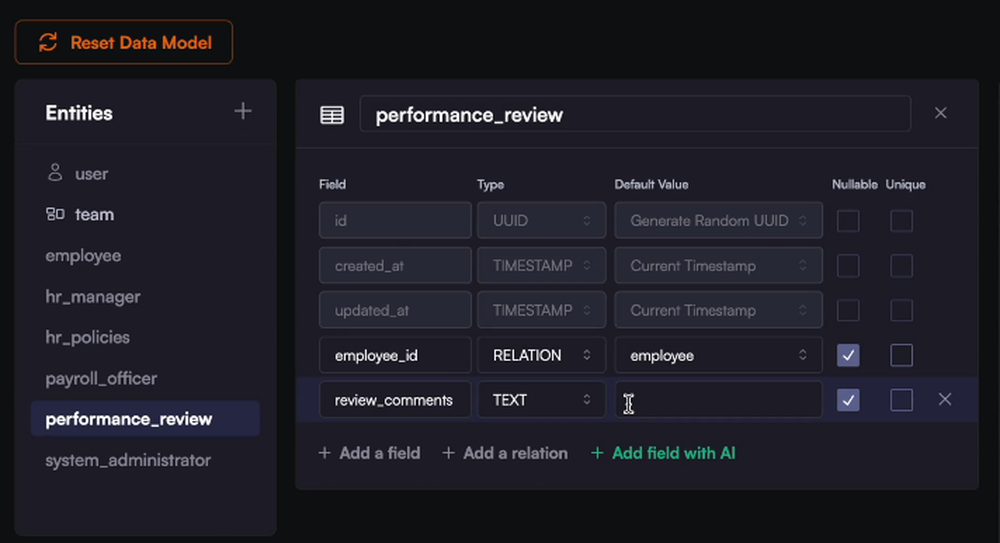
Task: Click the user entity person icon
Action: click(55, 173)
